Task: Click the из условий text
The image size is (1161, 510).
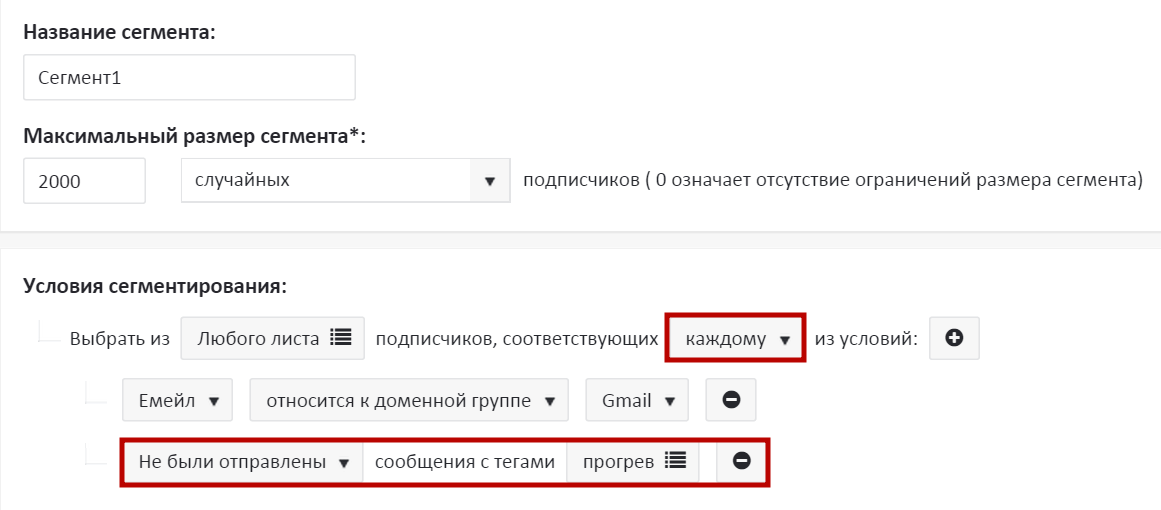Action: (x=866, y=339)
